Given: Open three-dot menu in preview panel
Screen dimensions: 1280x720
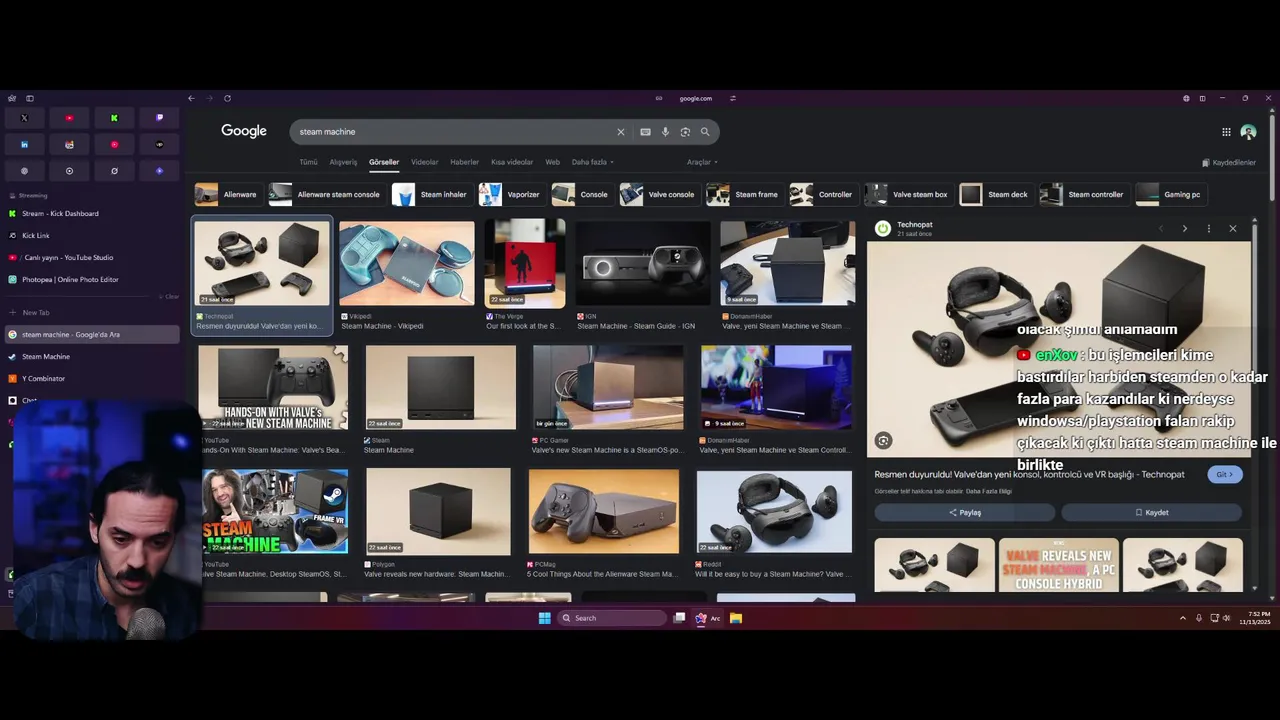Looking at the screenshot, I should click(x=1208, y=228).
